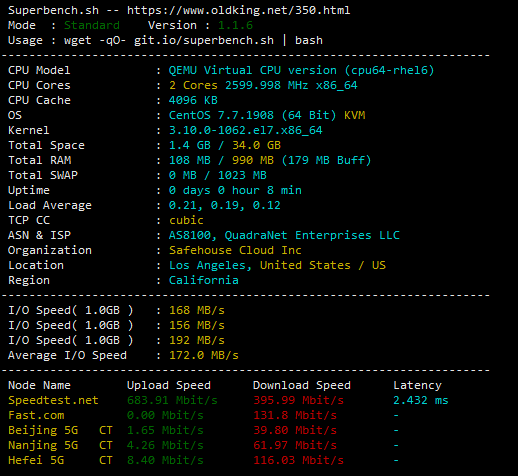Click the Fast.com download speed
The height and width of the screenshot is (476, 518).
pyautogui.click(x=295, y=415)
